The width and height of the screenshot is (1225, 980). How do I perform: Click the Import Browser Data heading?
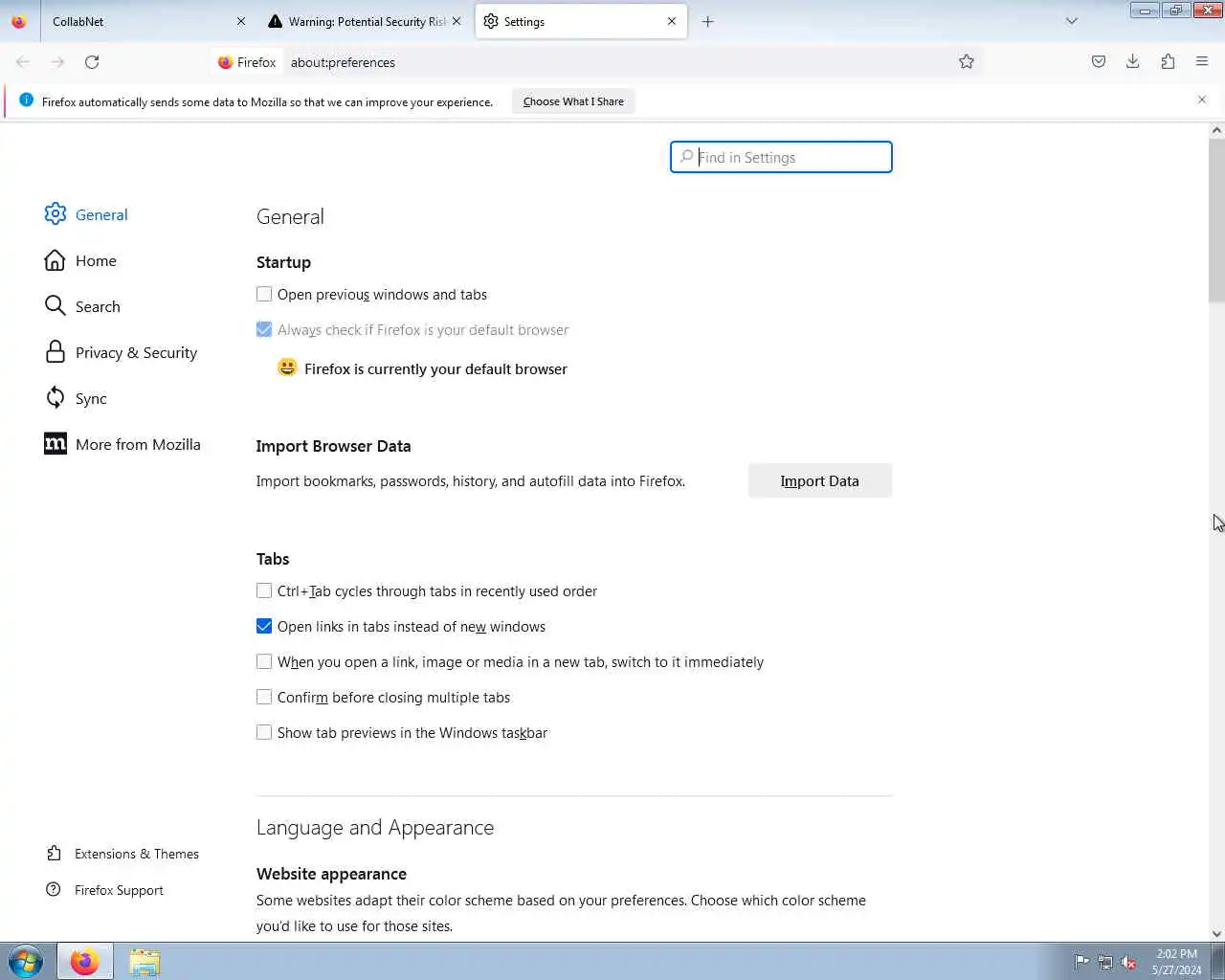pos(333,446)
